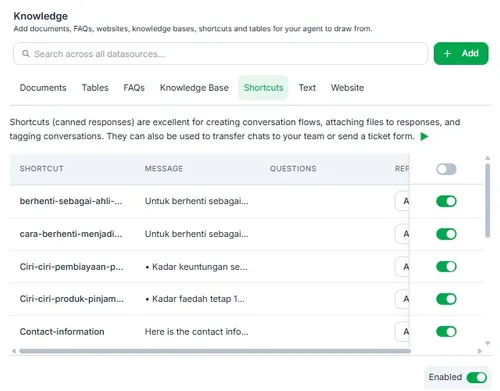This screenshot has height=391, width=500.
Task: Click the vertical table scrollbar thumb
Action: pyautogui.click(x=488, y=200)
